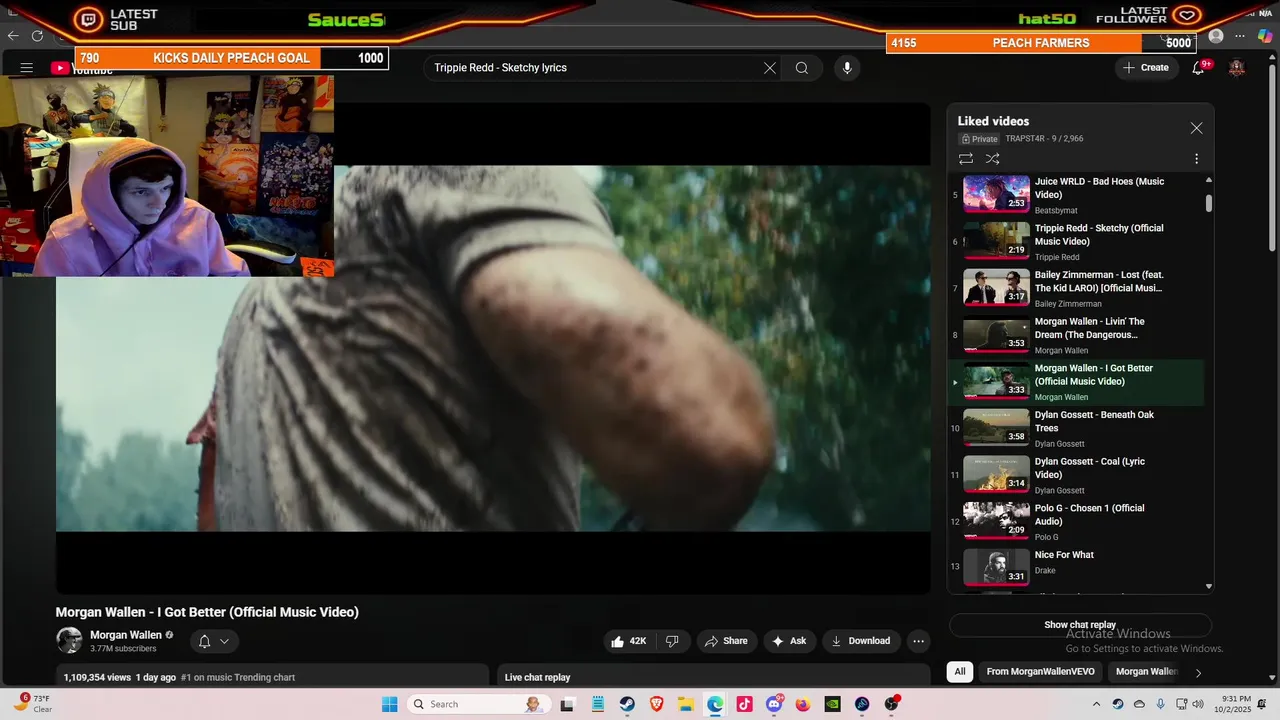Viewport: 1280px width, 720px height.
Task: Open more actions ellipsis beside Download
Action: coord(918,641)
